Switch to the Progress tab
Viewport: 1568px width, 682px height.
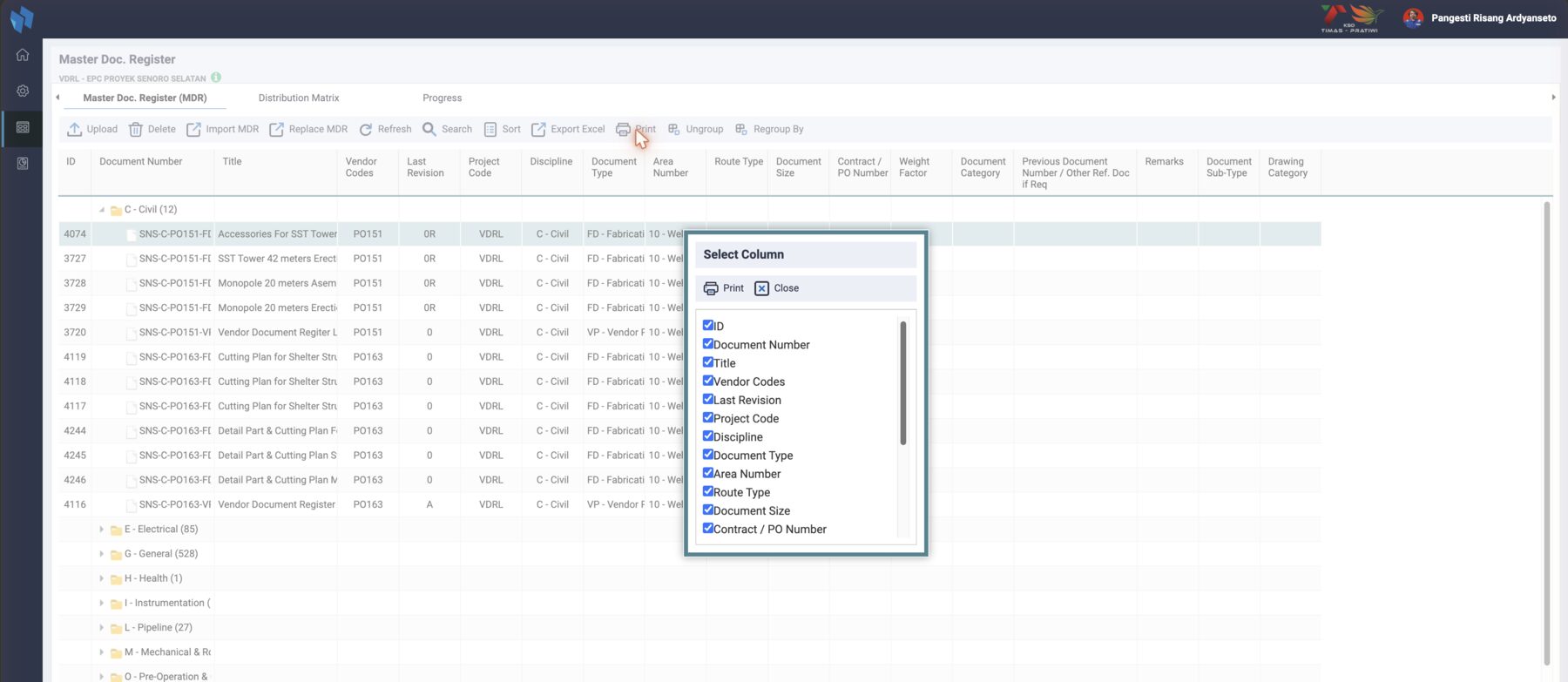pos(442,98)
